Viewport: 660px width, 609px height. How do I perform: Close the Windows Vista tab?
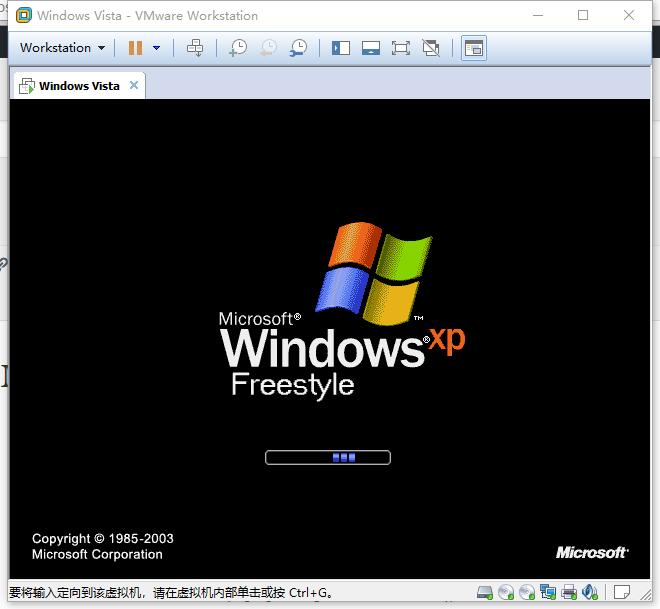pyautogui.click(x=134, y=85)
